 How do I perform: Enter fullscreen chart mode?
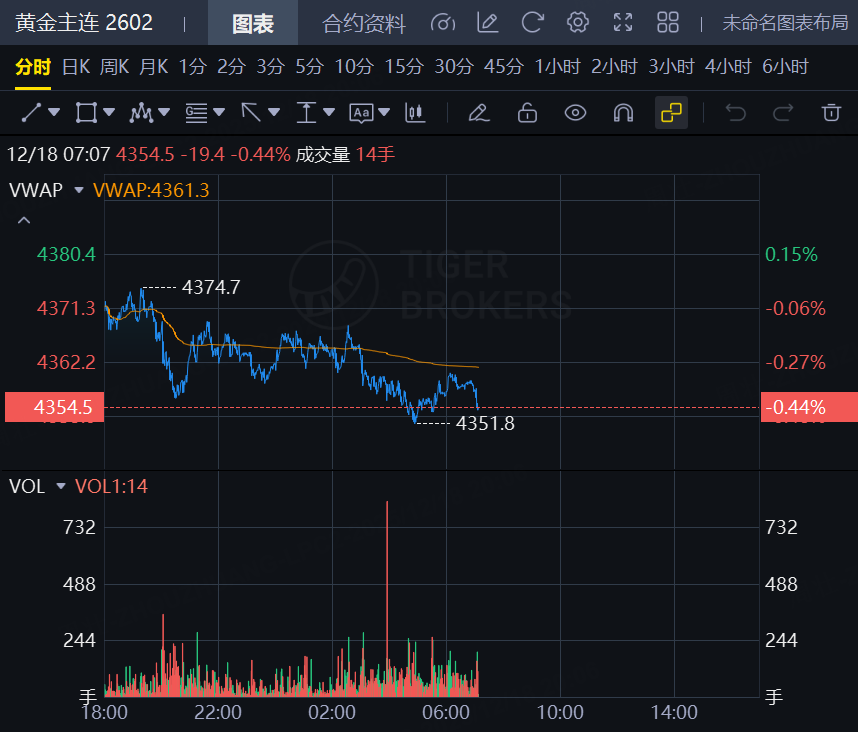pyautogui.click(x=623, y=22)
